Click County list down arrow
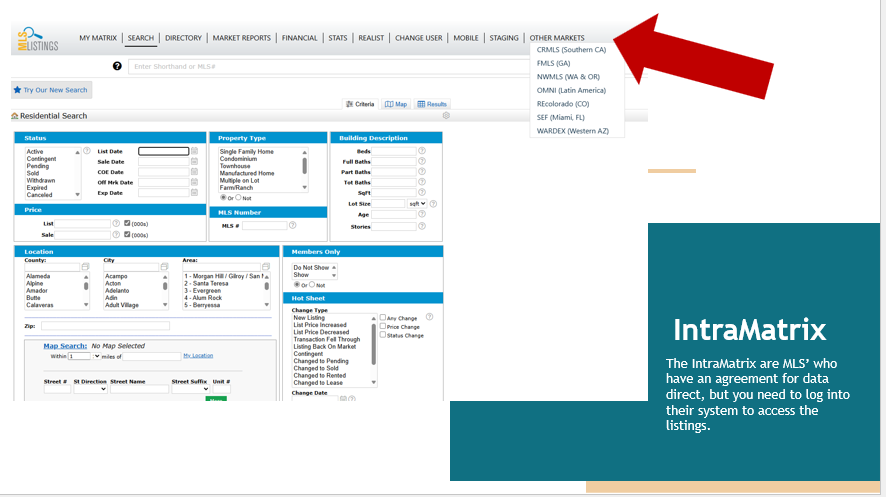Viewport: 886px width, 497px height. coord(86,305)
